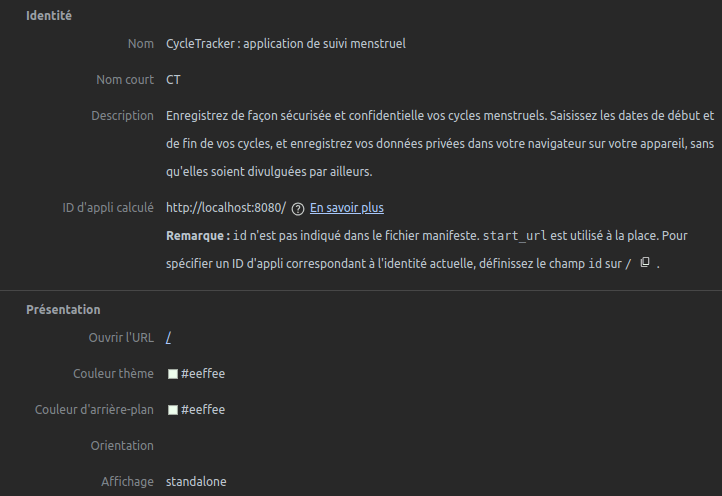Click the 'Remarque :' note text
Image resolution: width=722 pixels, height=496 pixels.
coord(197,236)
